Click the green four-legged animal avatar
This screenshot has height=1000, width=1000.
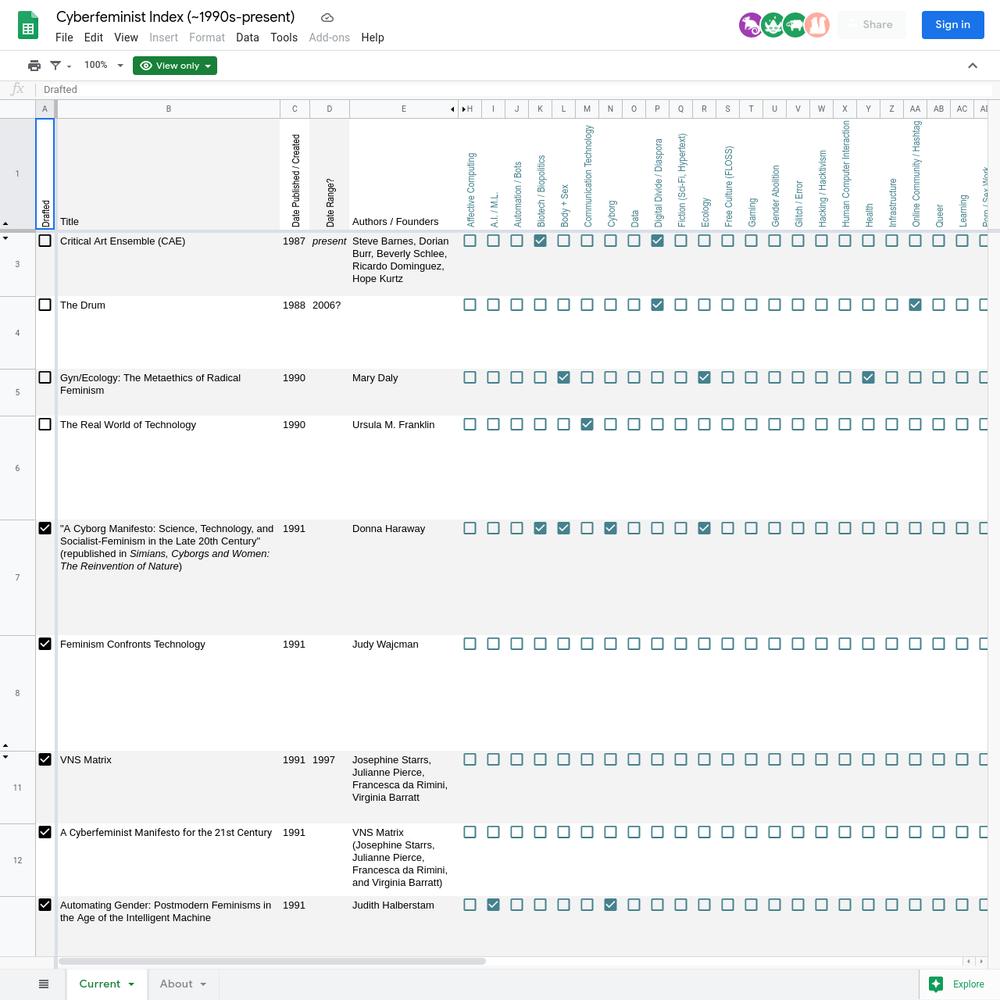click(795, 25)
